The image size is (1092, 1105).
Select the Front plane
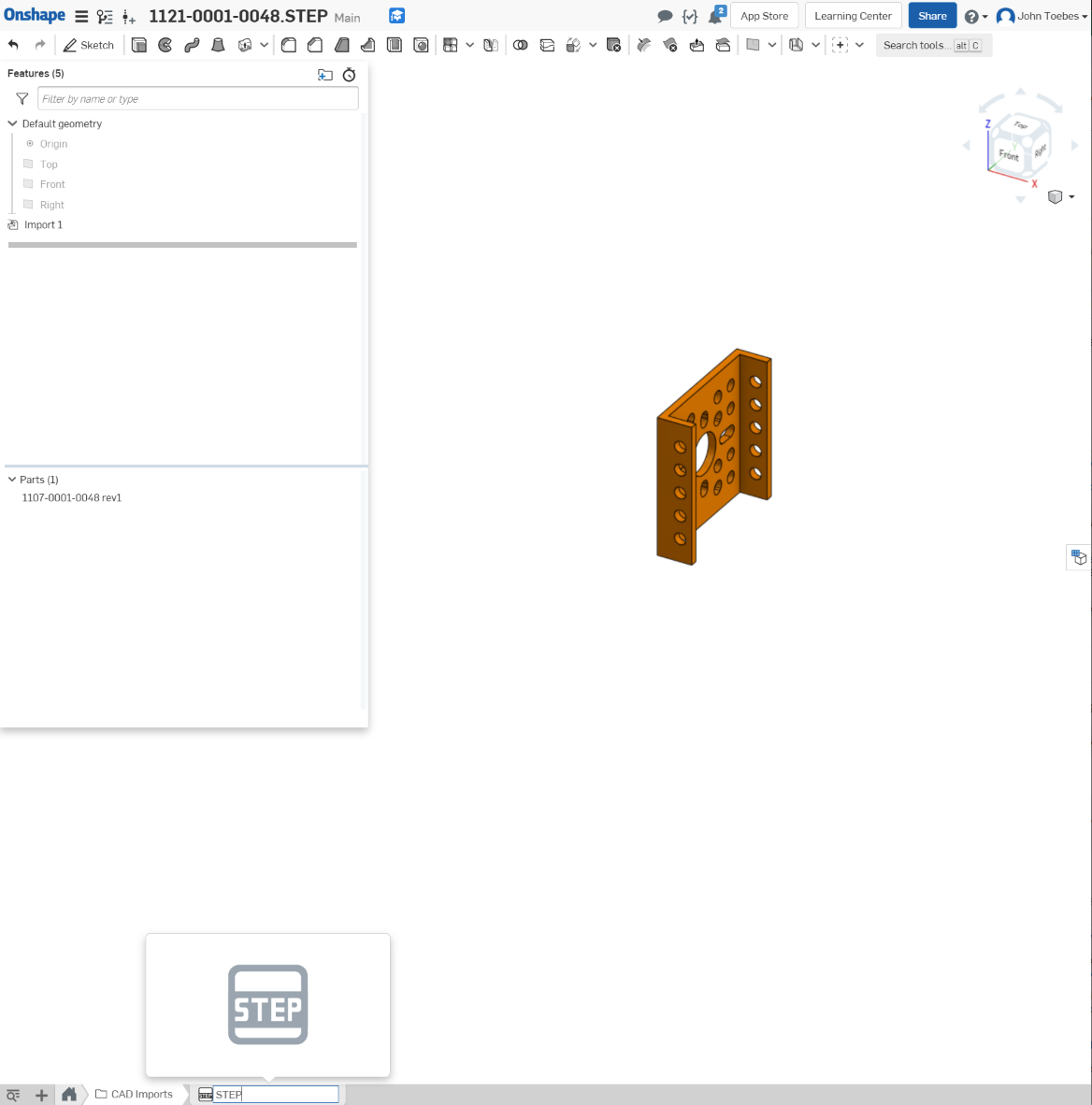(x=52, y=184)
